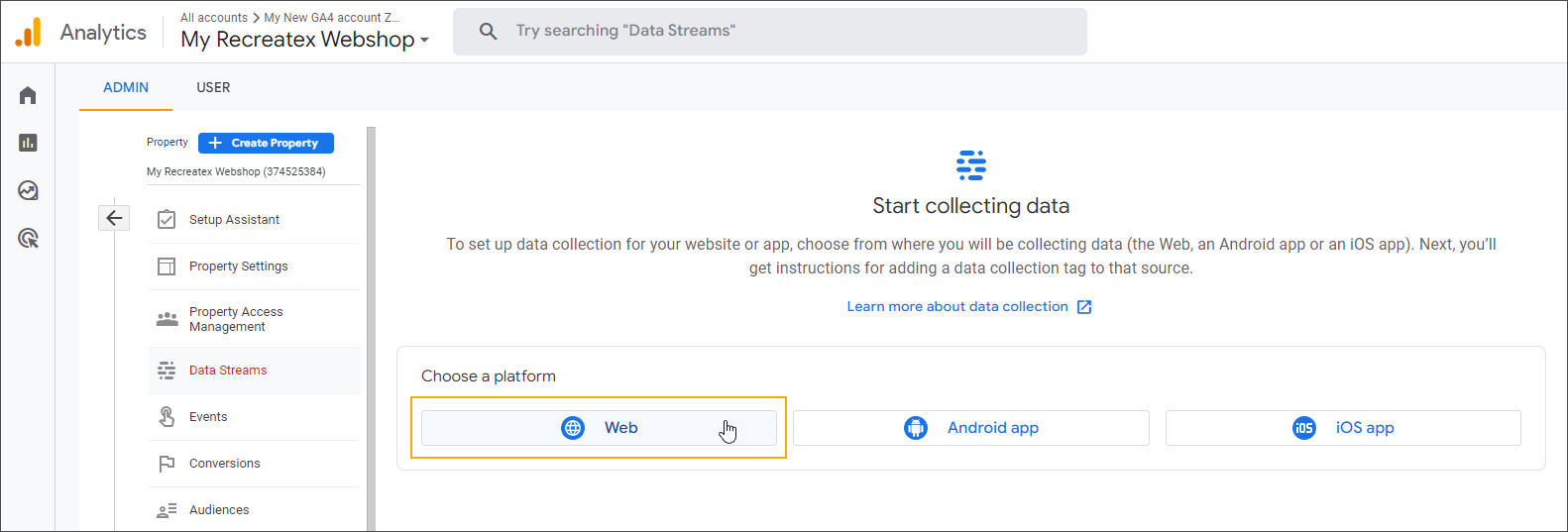Switch to the USER tab

tap(213, 87)
